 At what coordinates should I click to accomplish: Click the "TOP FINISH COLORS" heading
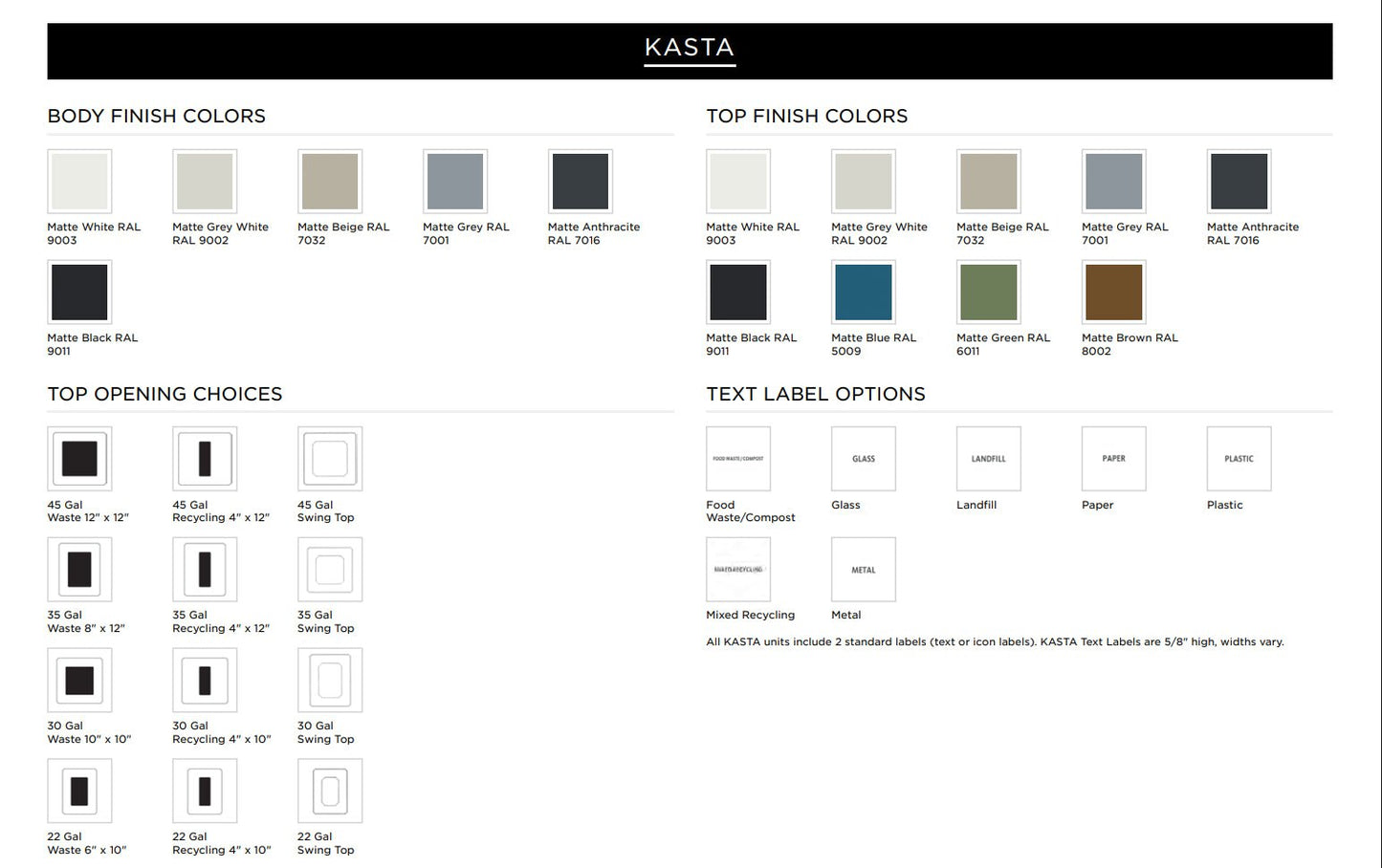(807, 117)
